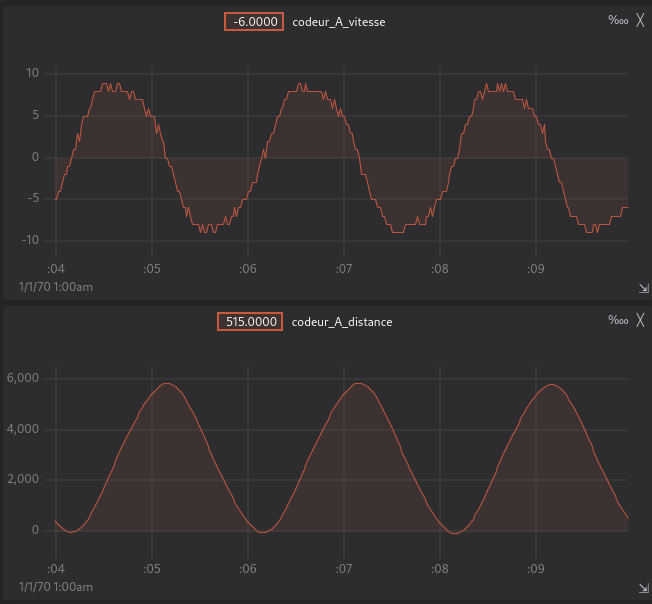Click the per-mille icon on codeur_A_distance chart
The height and width of the screenshot is (604, 652).
[617, 320]
